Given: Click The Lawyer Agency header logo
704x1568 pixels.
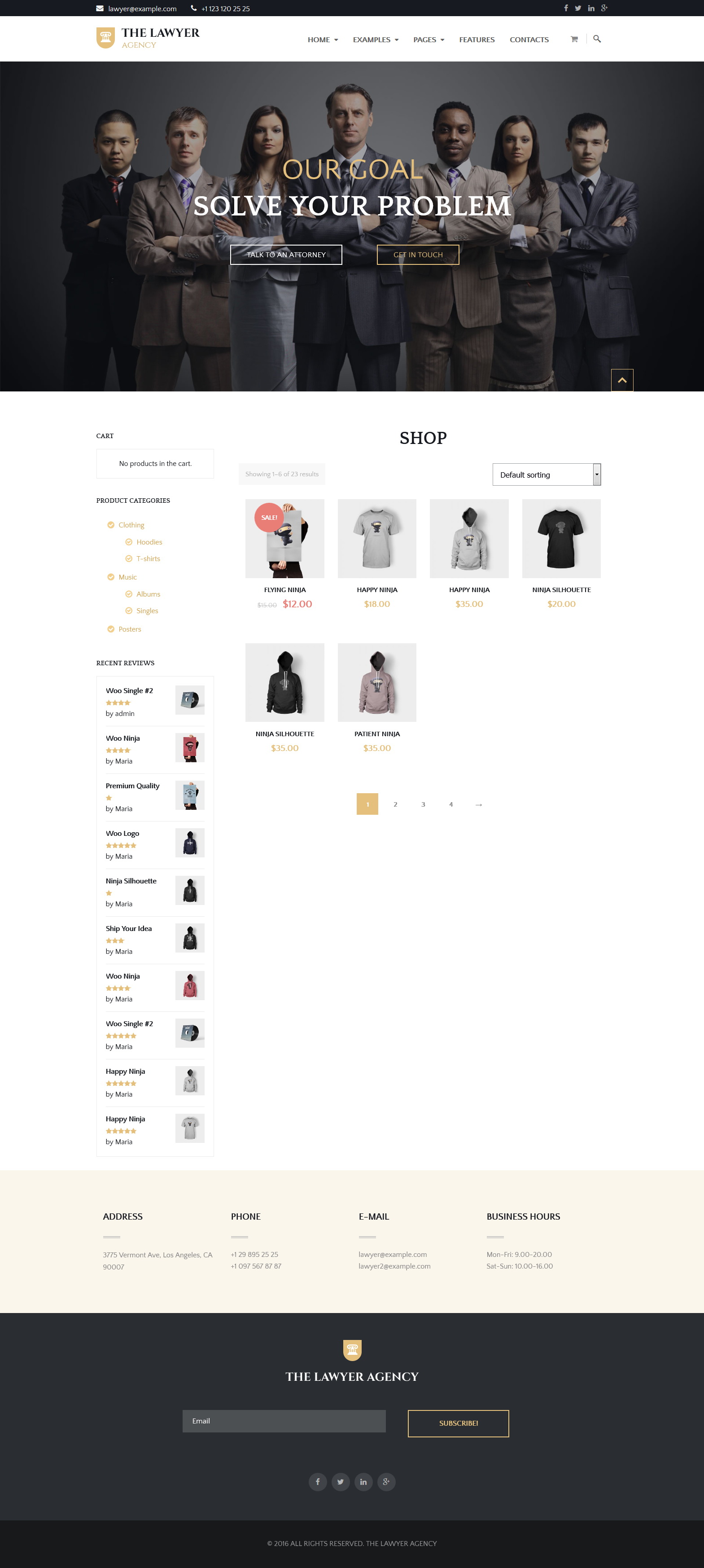Looking at the screenshot, I should [x=148, y=38].
